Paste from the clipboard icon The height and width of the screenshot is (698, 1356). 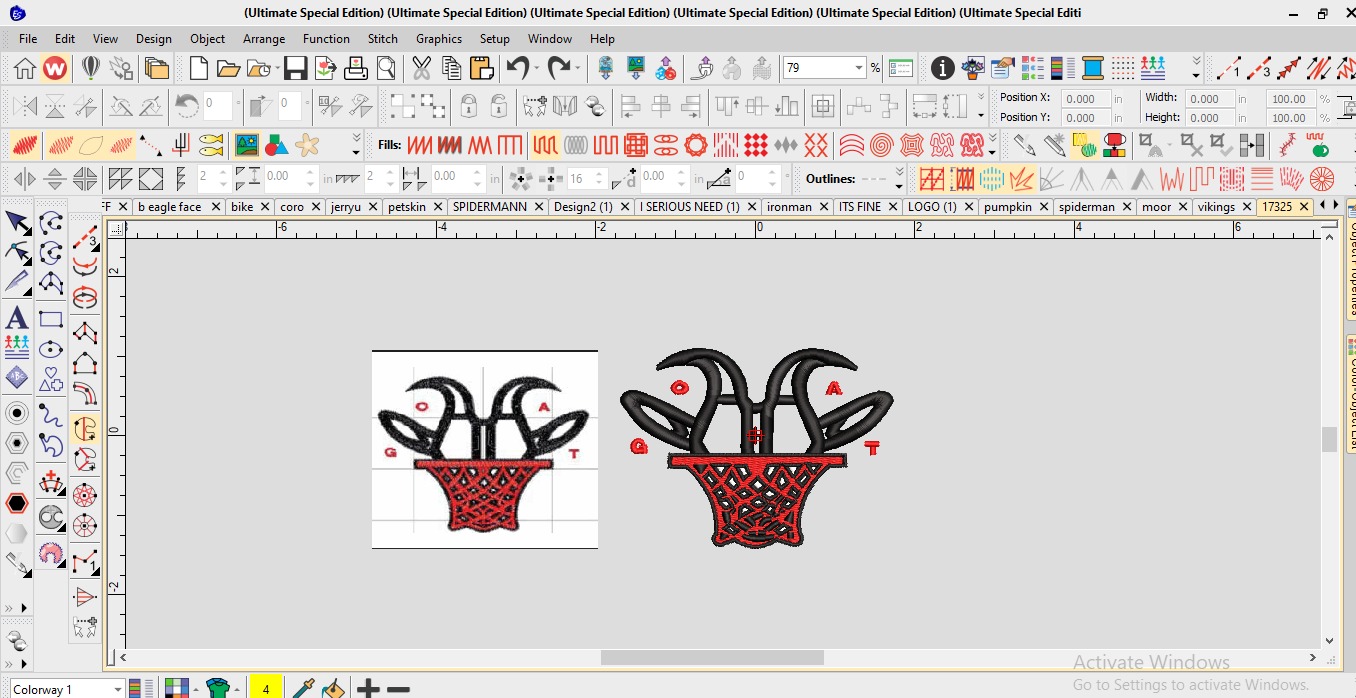coord(482,68)
